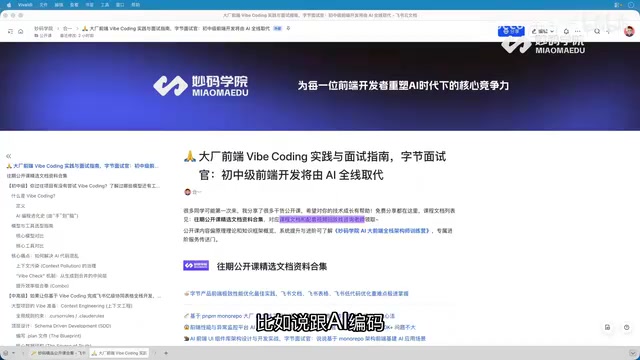The width and height of the screenshot is (640, 360).
Task: Open 字节产品前端极致性能优化最佳实践 link
Action: pyautogui.click(x=299, y=293)
